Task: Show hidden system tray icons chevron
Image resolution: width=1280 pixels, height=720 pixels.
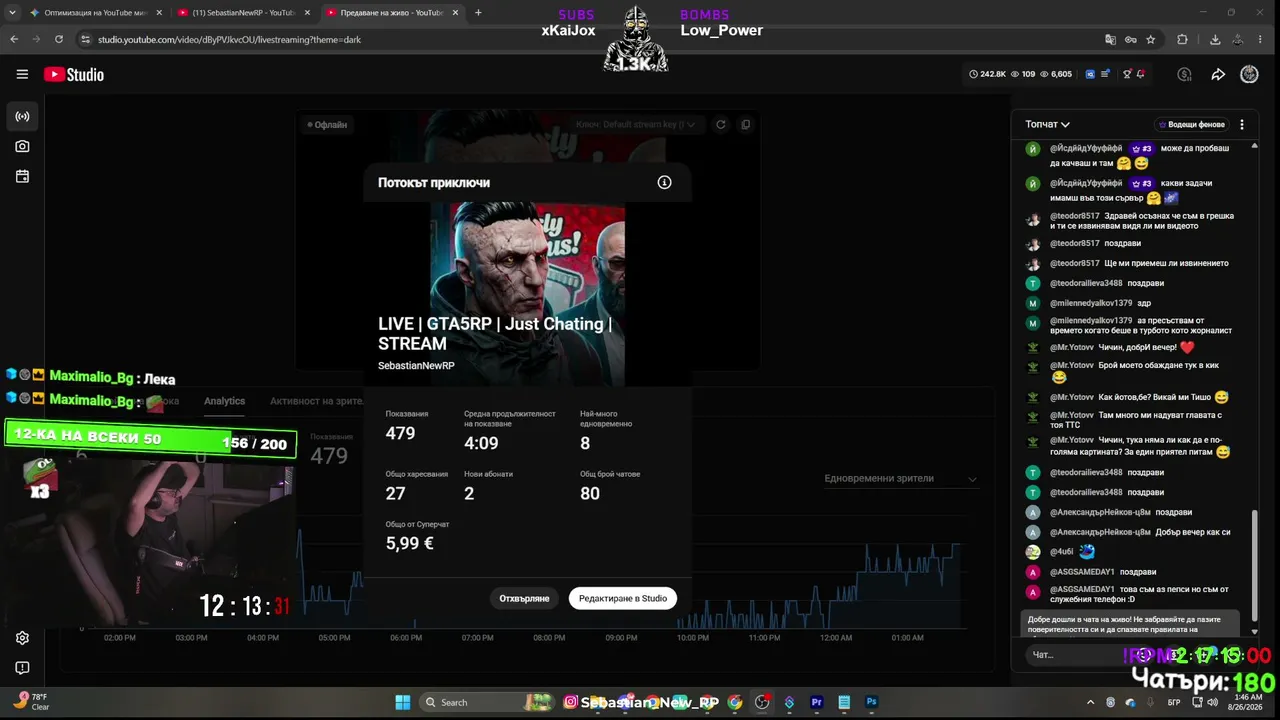Action: 1092,702
